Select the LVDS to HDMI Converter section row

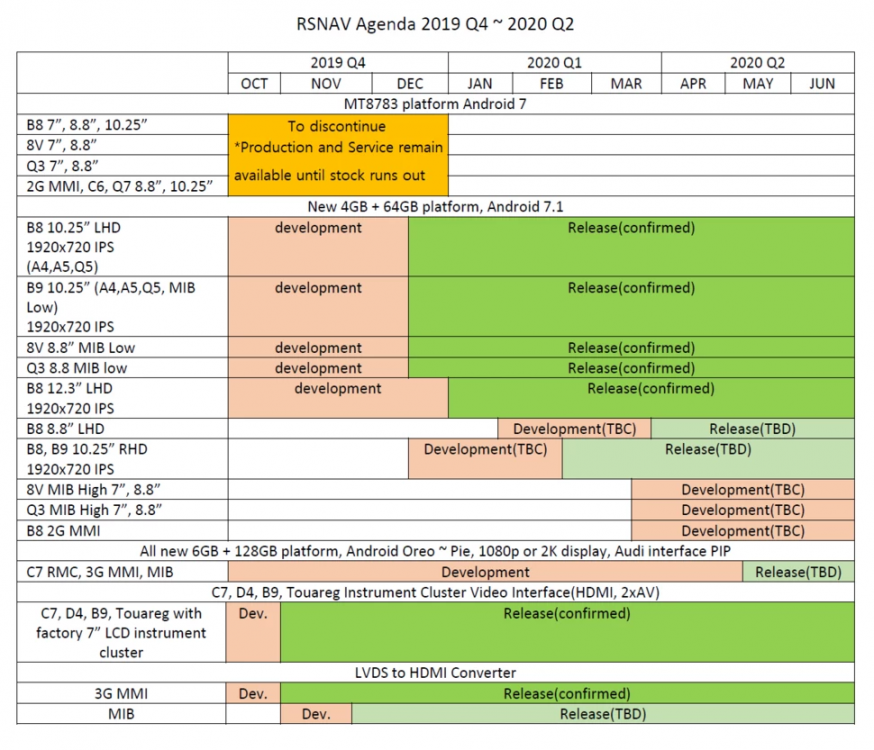coord(435,673)
